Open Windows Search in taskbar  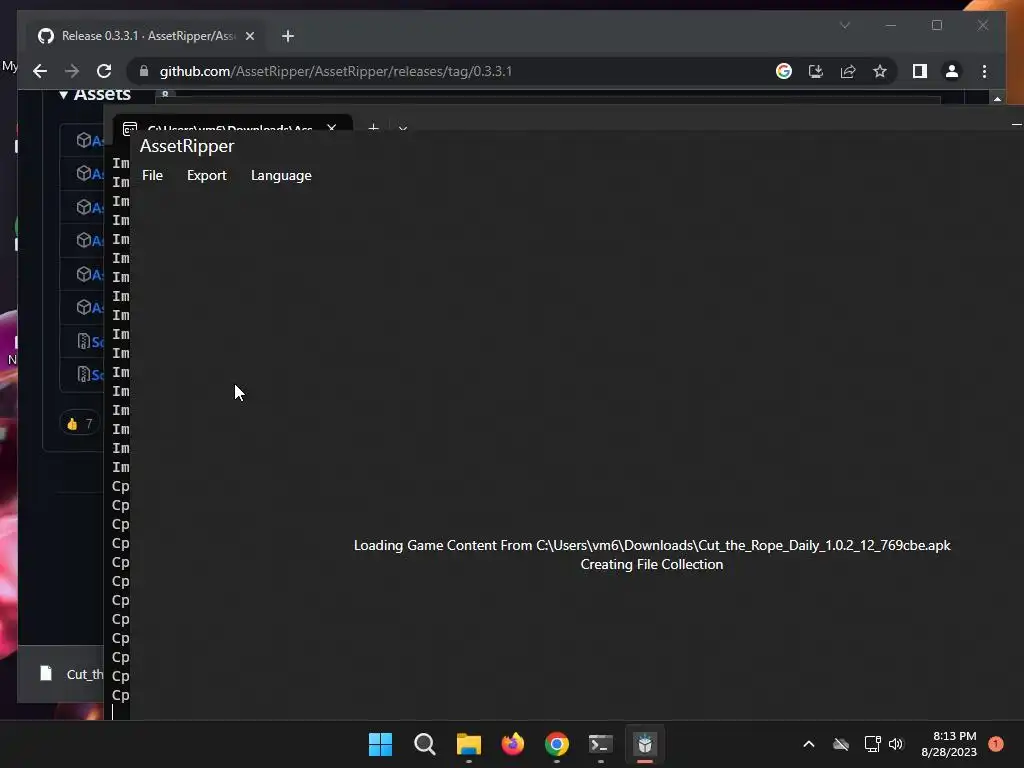tap(424, 744)
